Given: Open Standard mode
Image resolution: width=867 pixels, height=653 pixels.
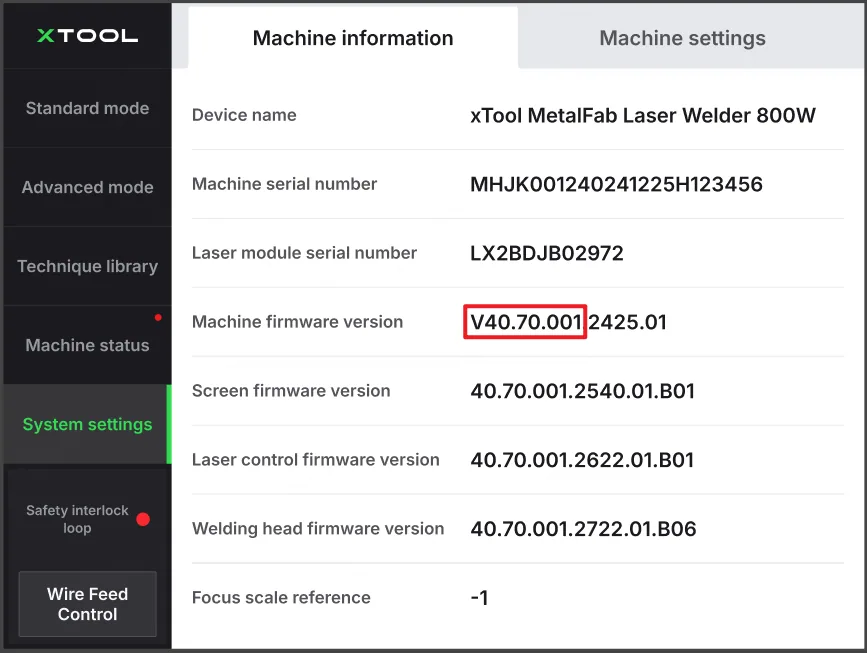Looking at the screenshot, I should pyautogui.click(x=87, y=108).
